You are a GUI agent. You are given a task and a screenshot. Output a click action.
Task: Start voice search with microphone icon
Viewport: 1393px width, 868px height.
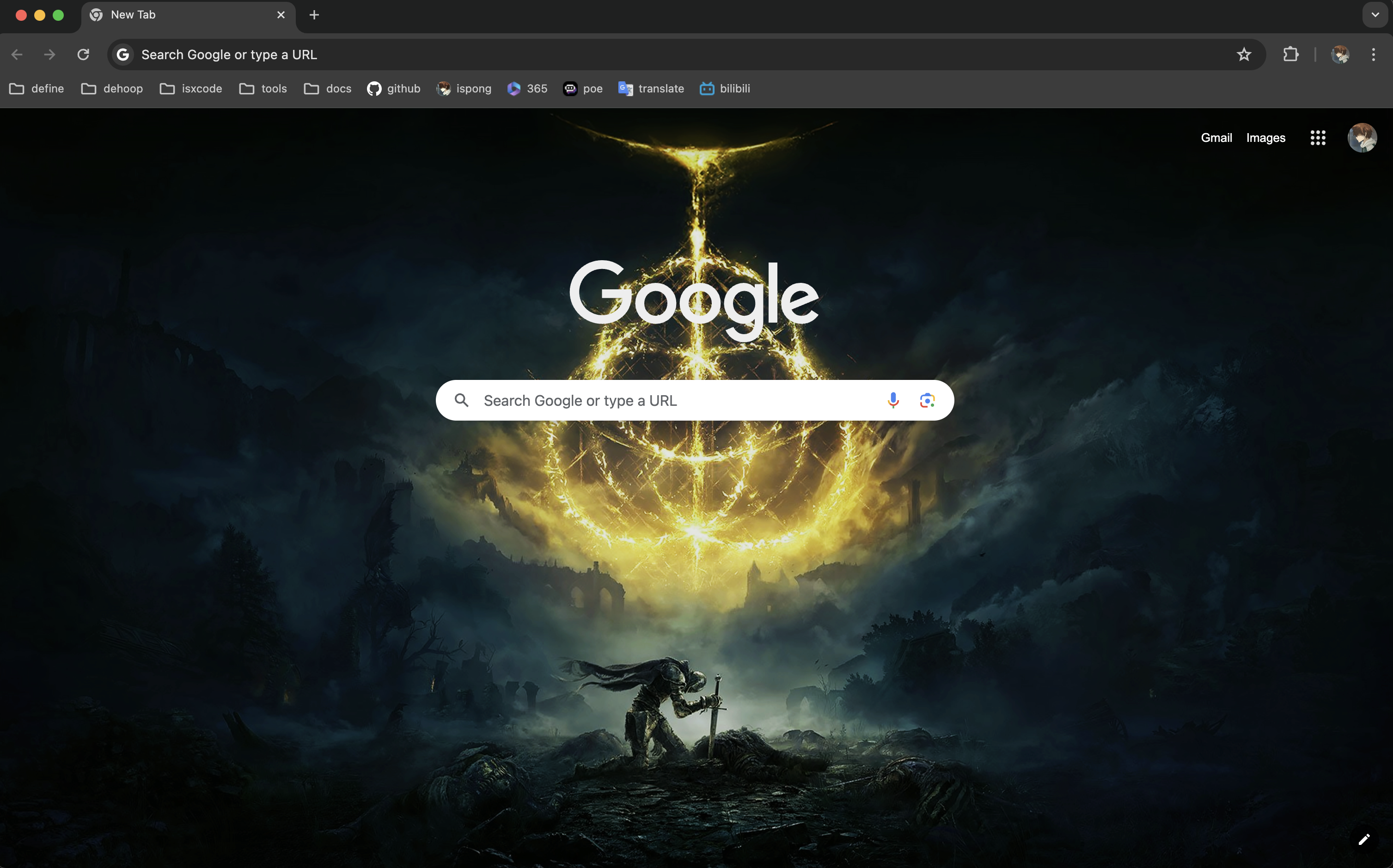point(893,400)
